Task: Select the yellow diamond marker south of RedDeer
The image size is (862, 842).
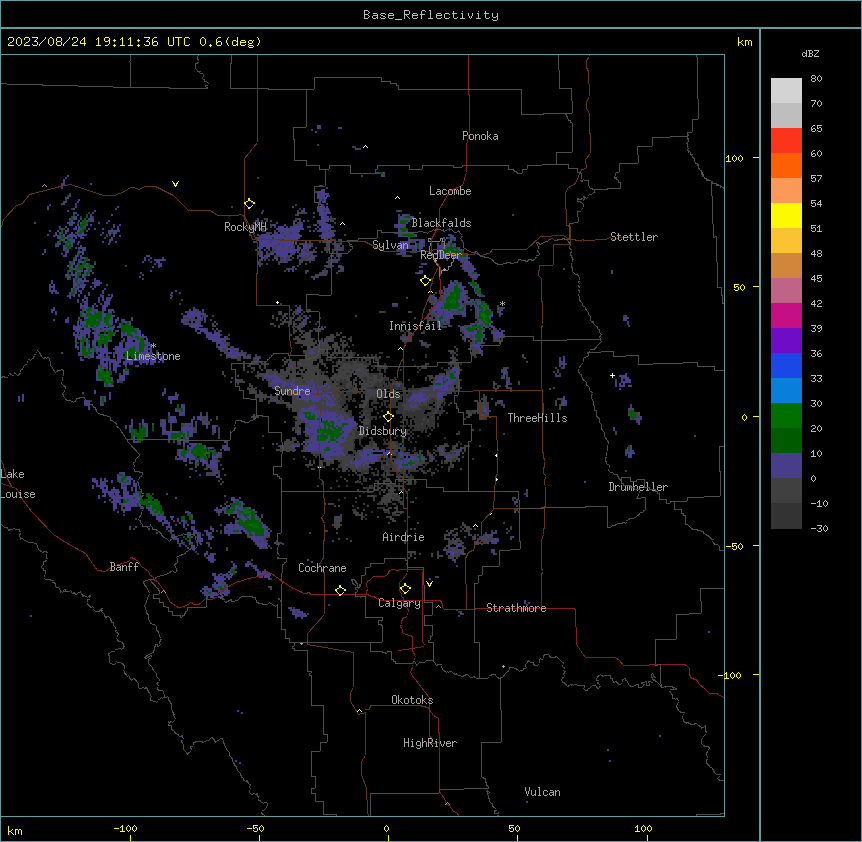Action: tap(425, 281)
